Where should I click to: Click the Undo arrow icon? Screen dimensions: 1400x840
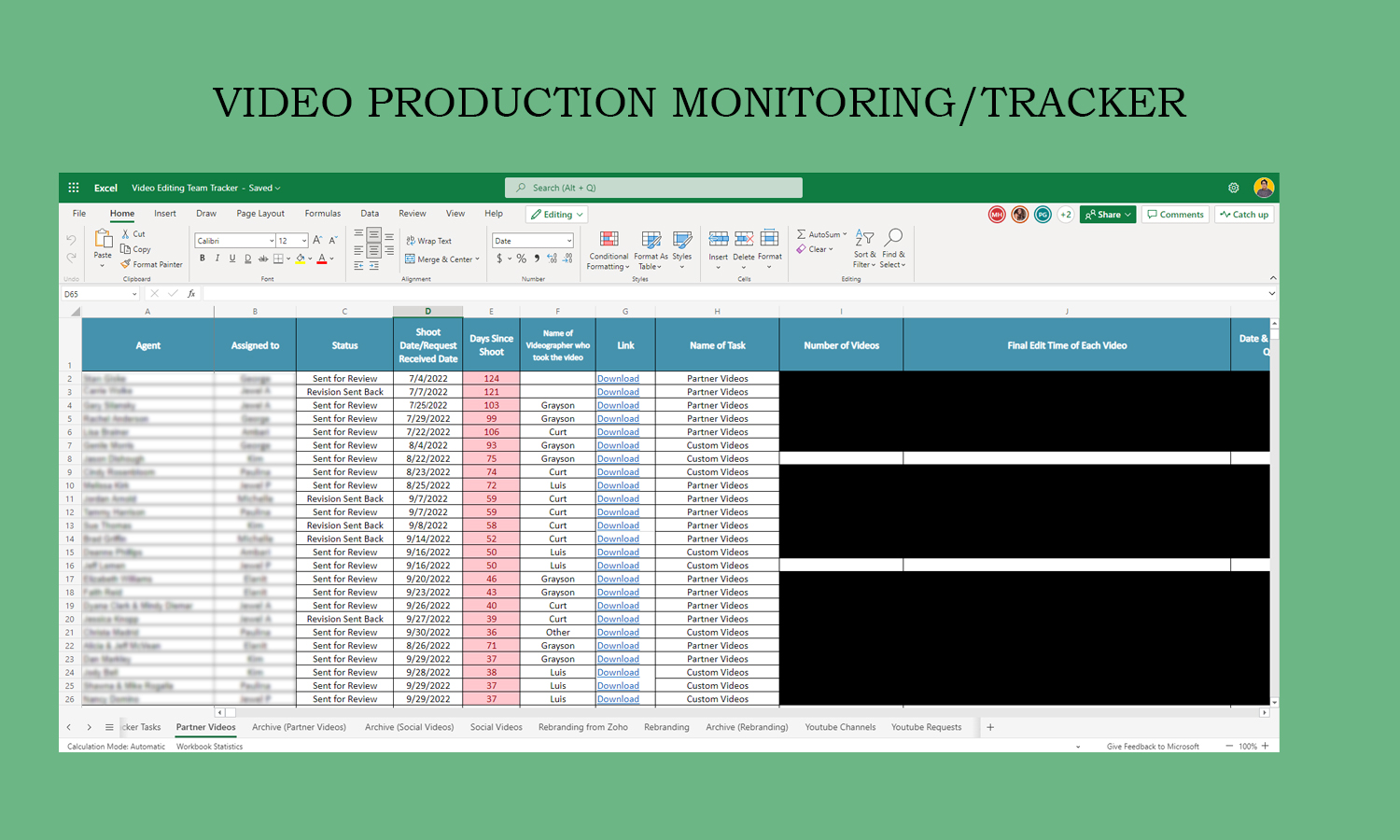point(71,241)
